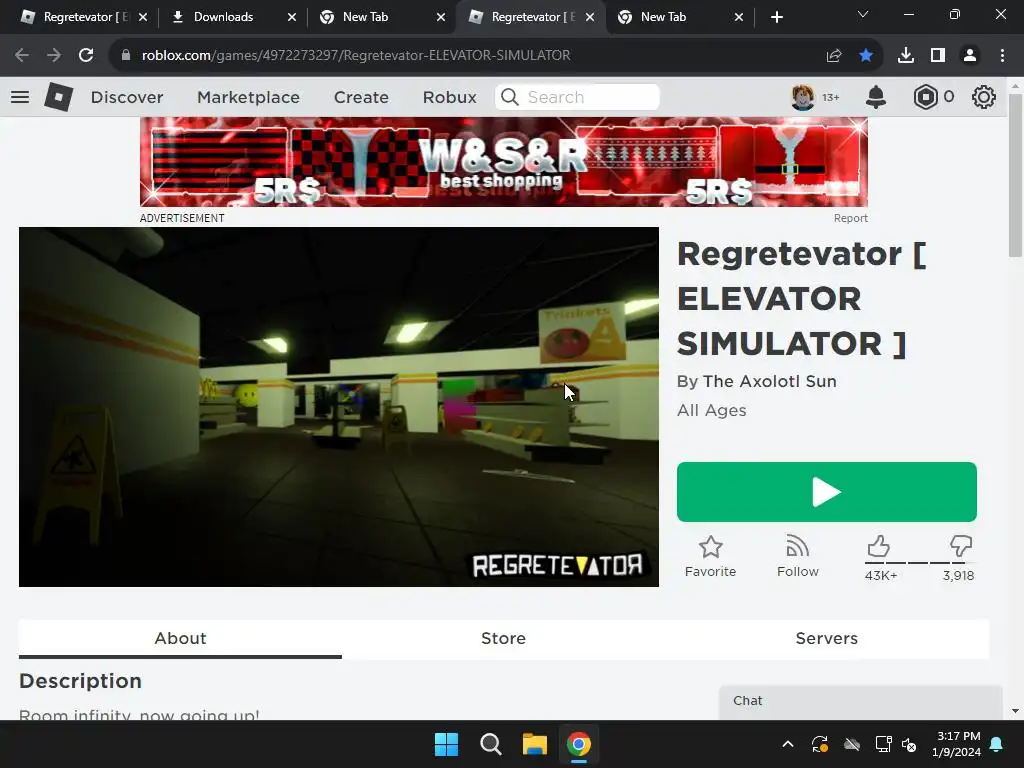Click the Chrome taskbar icon
1024x768 pixels.
(579, 744)
